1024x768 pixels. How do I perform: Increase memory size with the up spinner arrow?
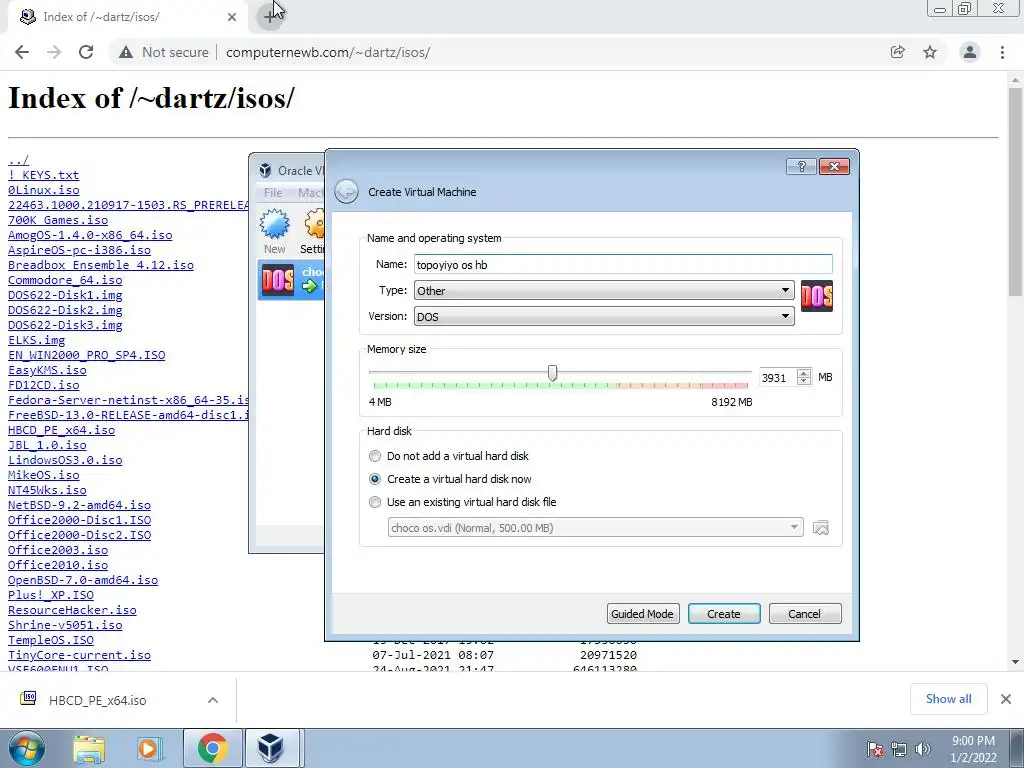pos(804,373)
